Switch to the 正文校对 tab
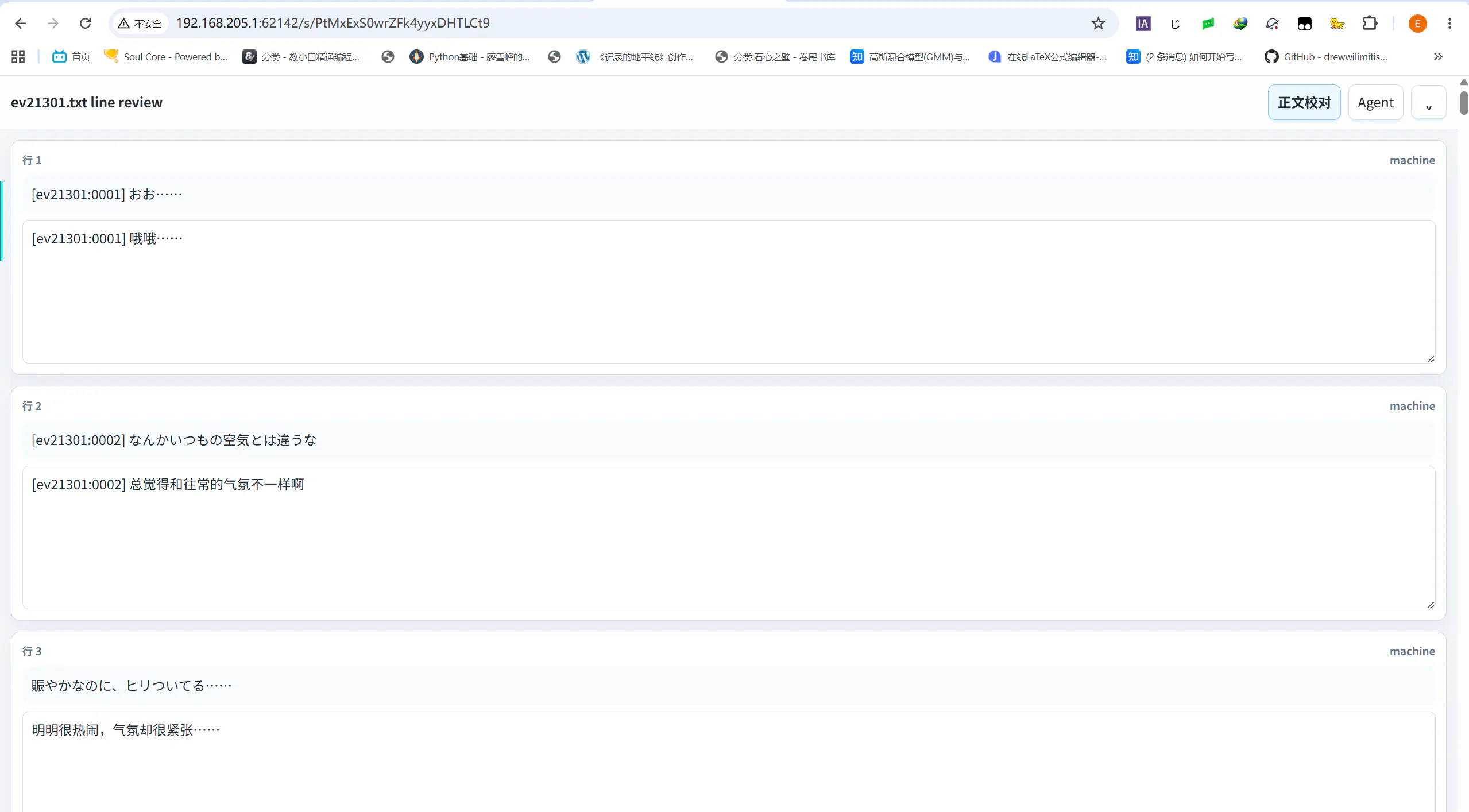Viewport: 1469px width, 812px height. pyautogui.click(x=1304, y=102)
